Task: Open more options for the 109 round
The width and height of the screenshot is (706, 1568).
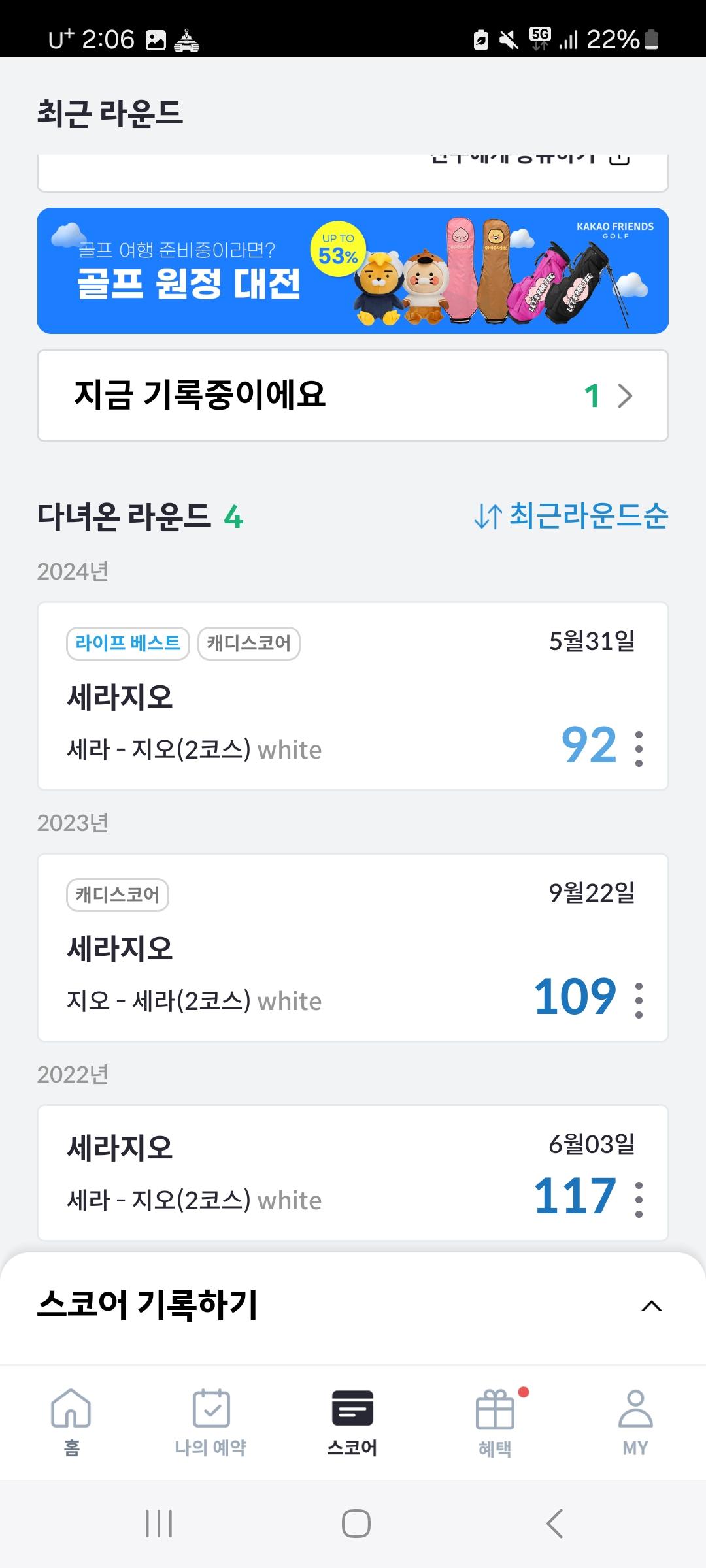Action: 639,1000
